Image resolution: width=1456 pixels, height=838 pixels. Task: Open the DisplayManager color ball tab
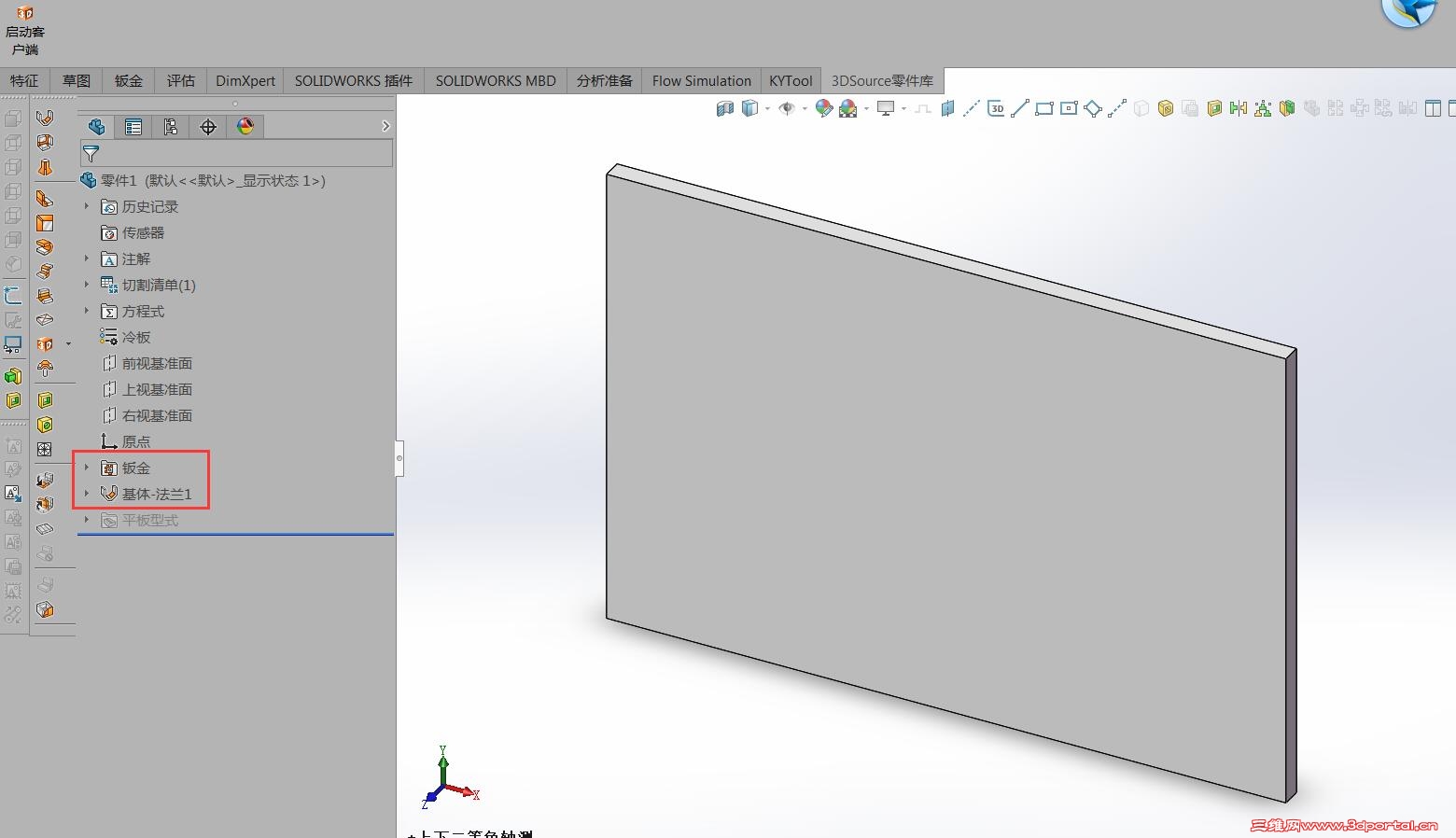245,126
